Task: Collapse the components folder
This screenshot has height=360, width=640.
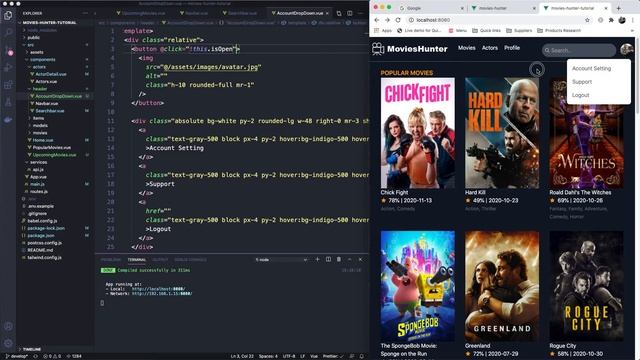Action: click(42, 60)
